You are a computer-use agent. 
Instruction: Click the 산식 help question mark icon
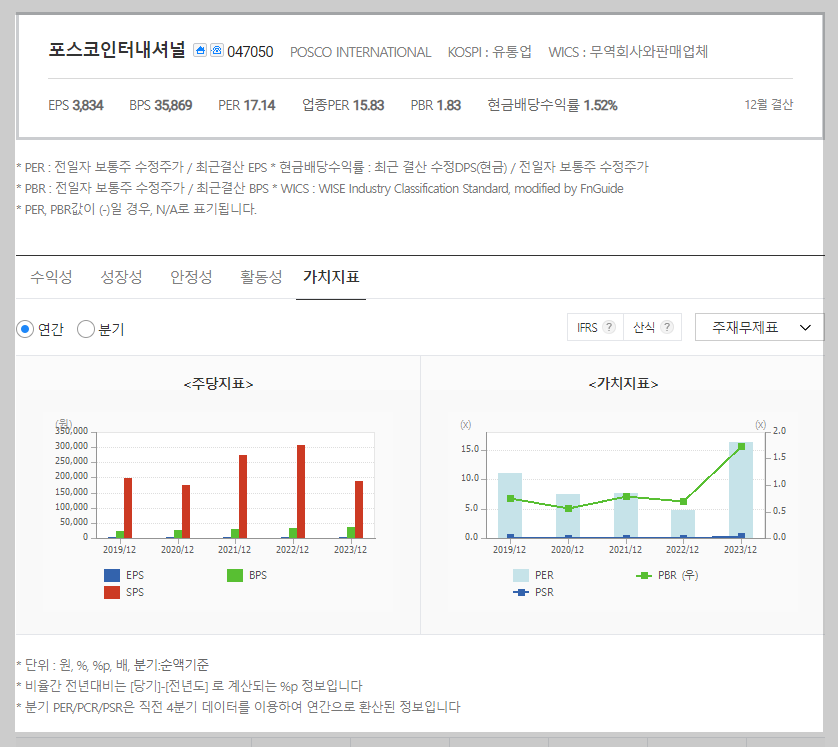pyautogui.click(x=666, y=327)
